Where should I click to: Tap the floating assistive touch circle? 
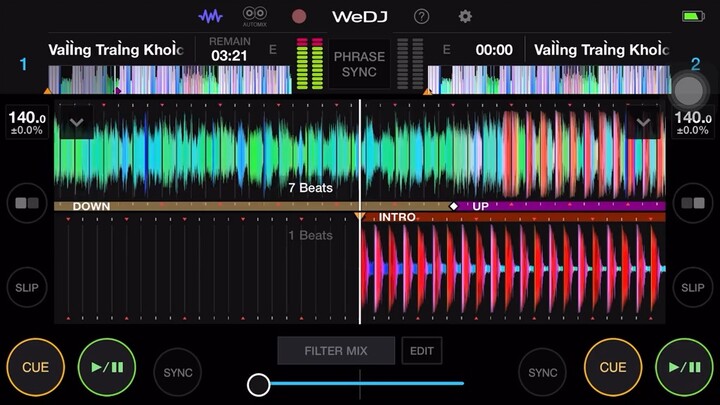[x=688, y=91]
